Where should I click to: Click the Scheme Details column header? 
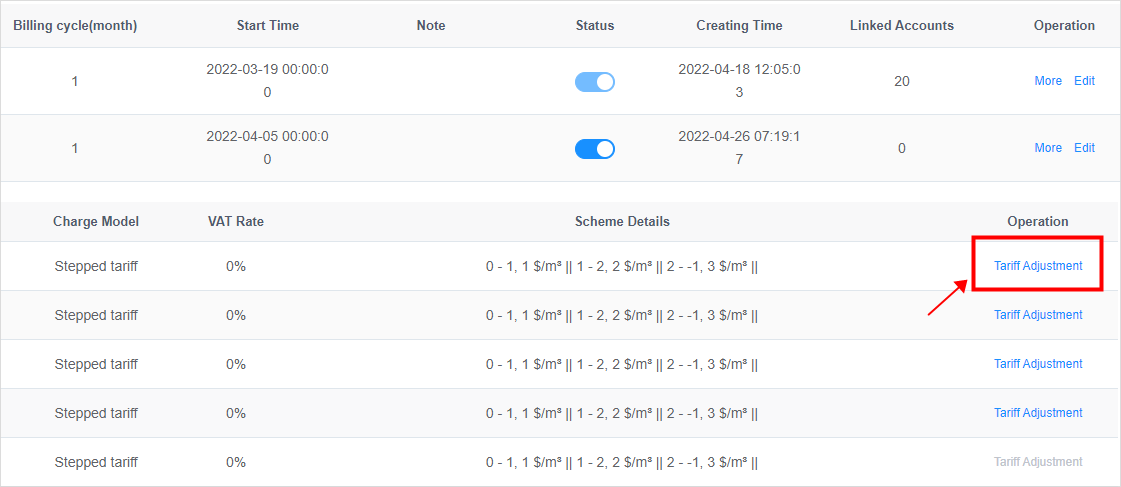pyautogui.click(x=622, y=222)
